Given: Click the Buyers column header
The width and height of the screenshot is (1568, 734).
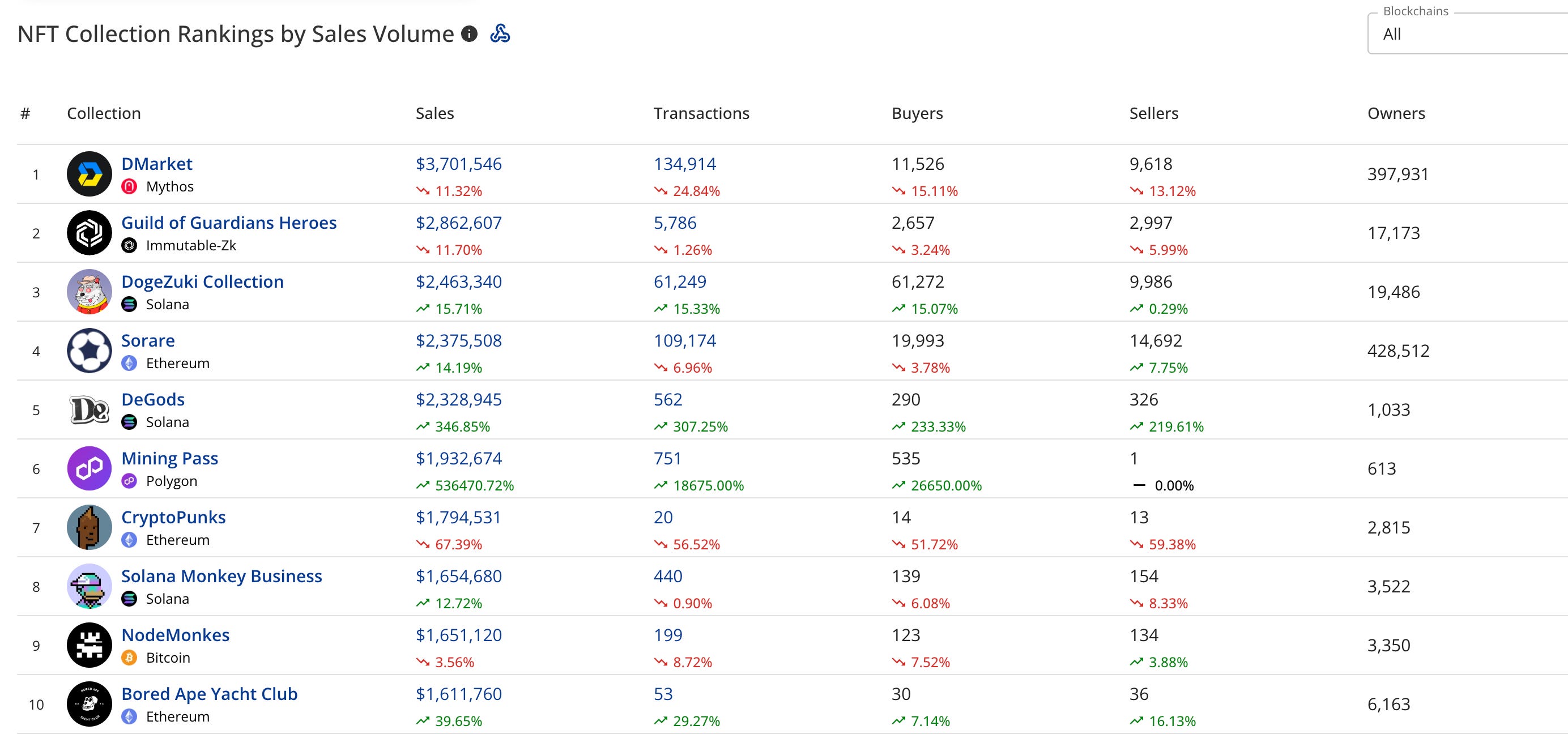Looking at the screenshot, I should pos(917,113).
